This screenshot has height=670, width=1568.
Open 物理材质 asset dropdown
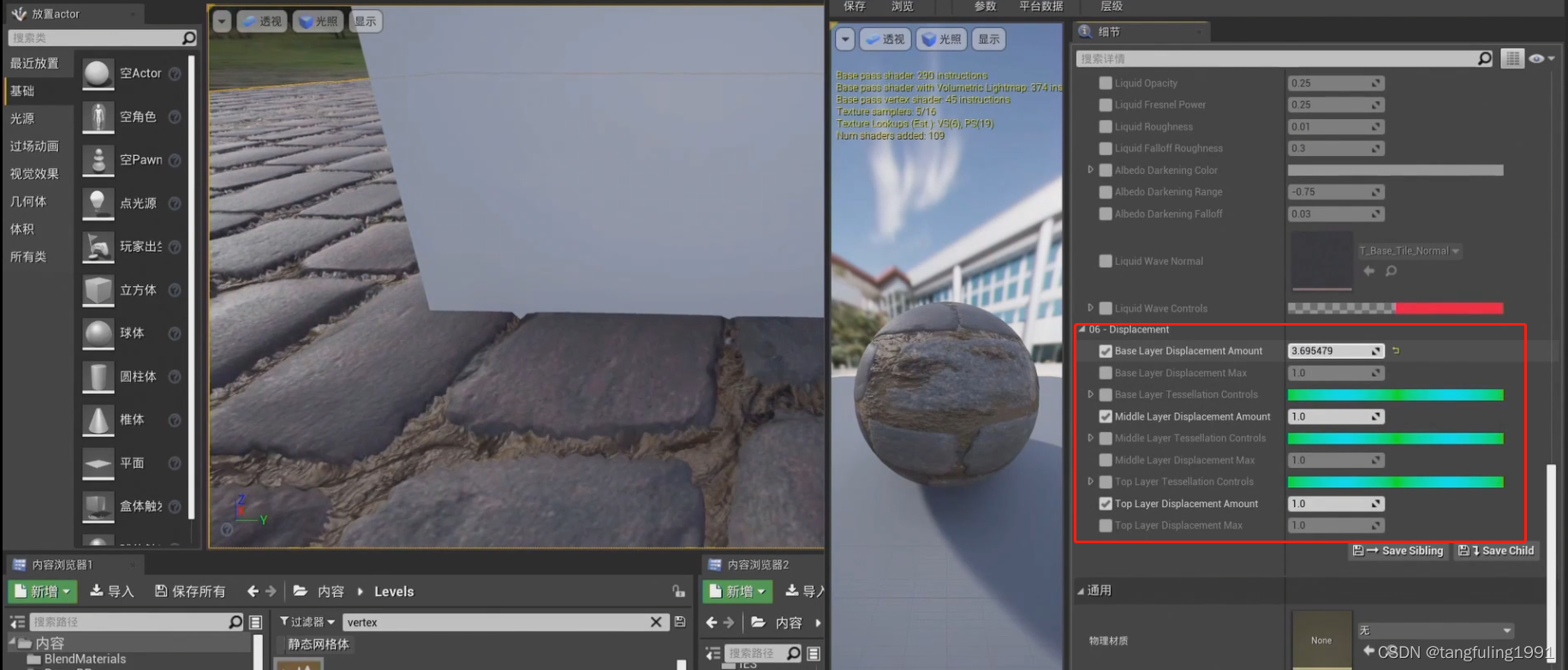(1434, 631)
